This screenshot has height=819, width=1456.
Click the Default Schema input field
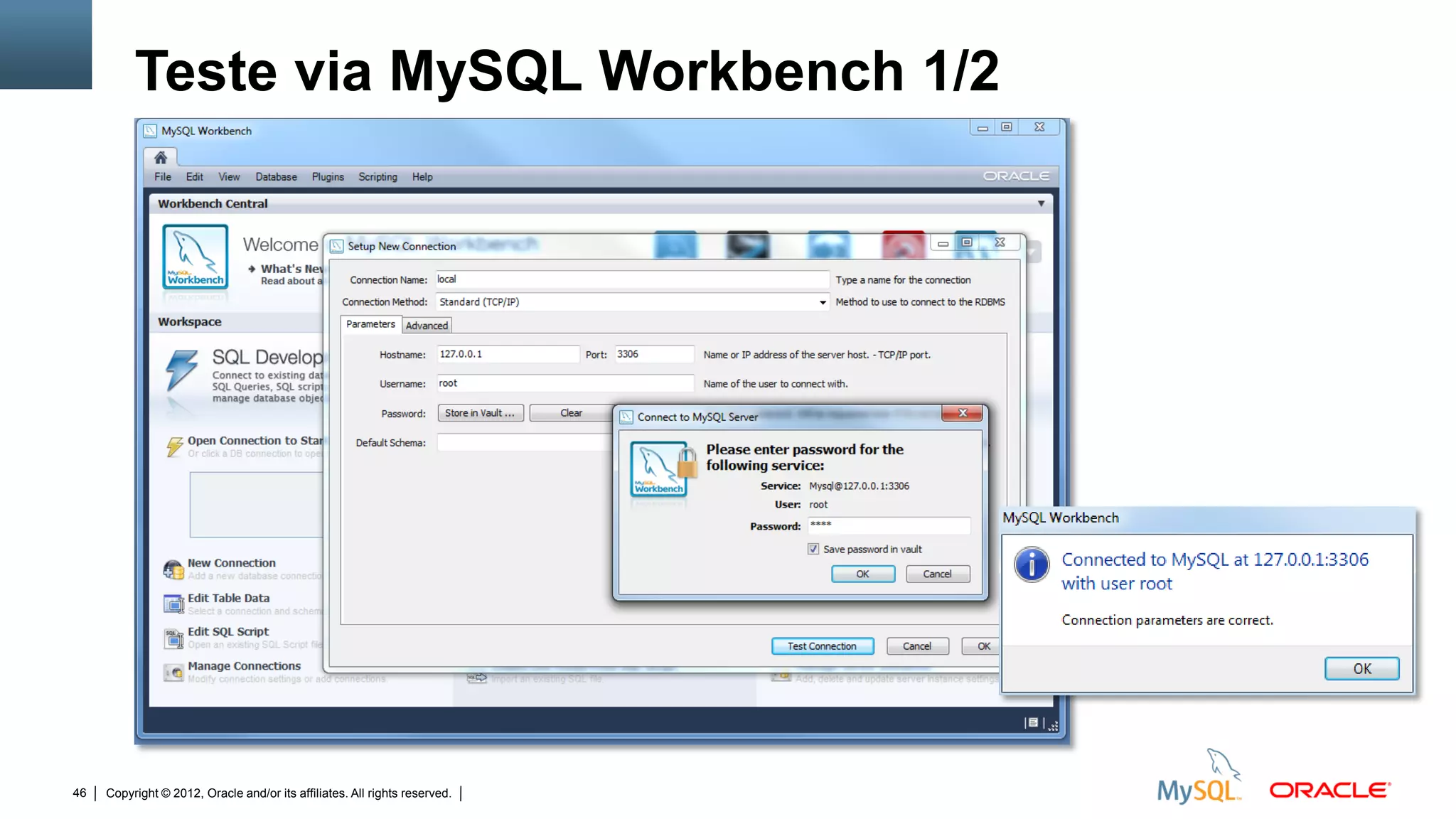point(525,442)
